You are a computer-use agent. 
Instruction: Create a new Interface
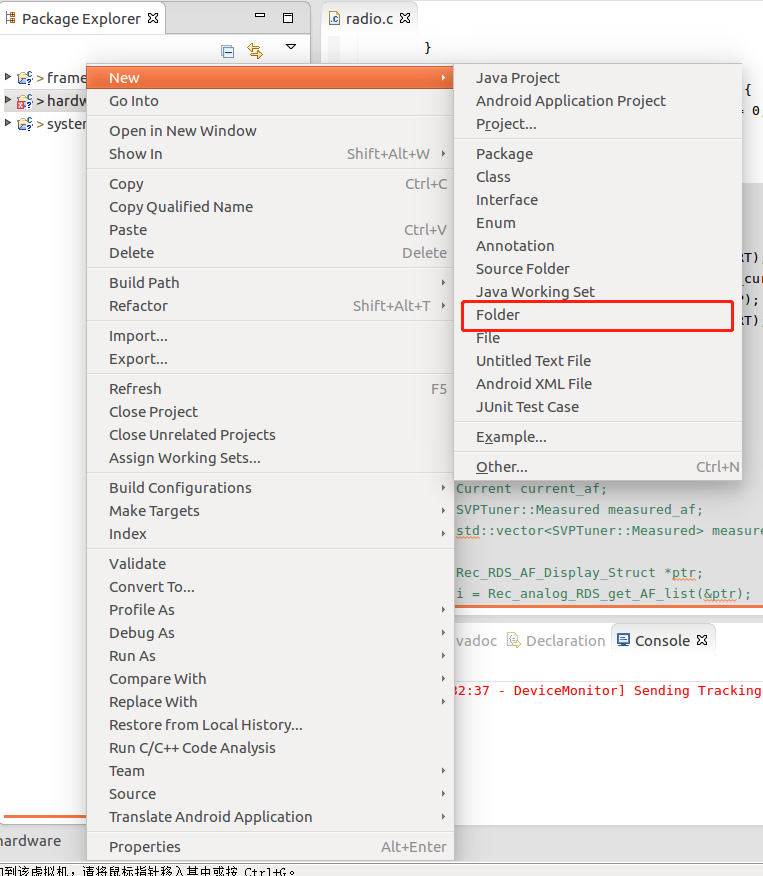pos(598,199)
